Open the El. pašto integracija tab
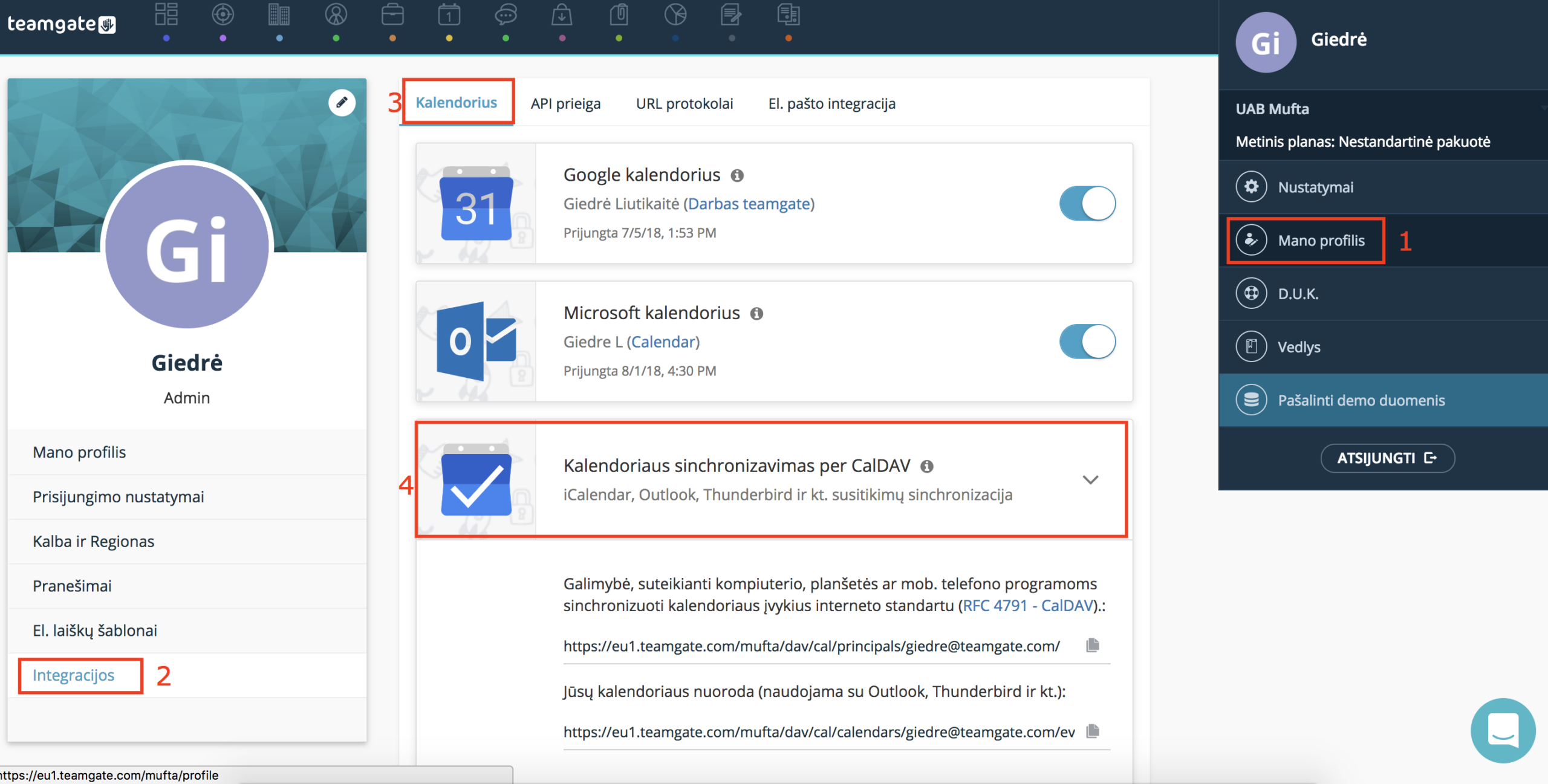Image resolution: width=1548 pixels, height=784 pixels. [832, 103]
